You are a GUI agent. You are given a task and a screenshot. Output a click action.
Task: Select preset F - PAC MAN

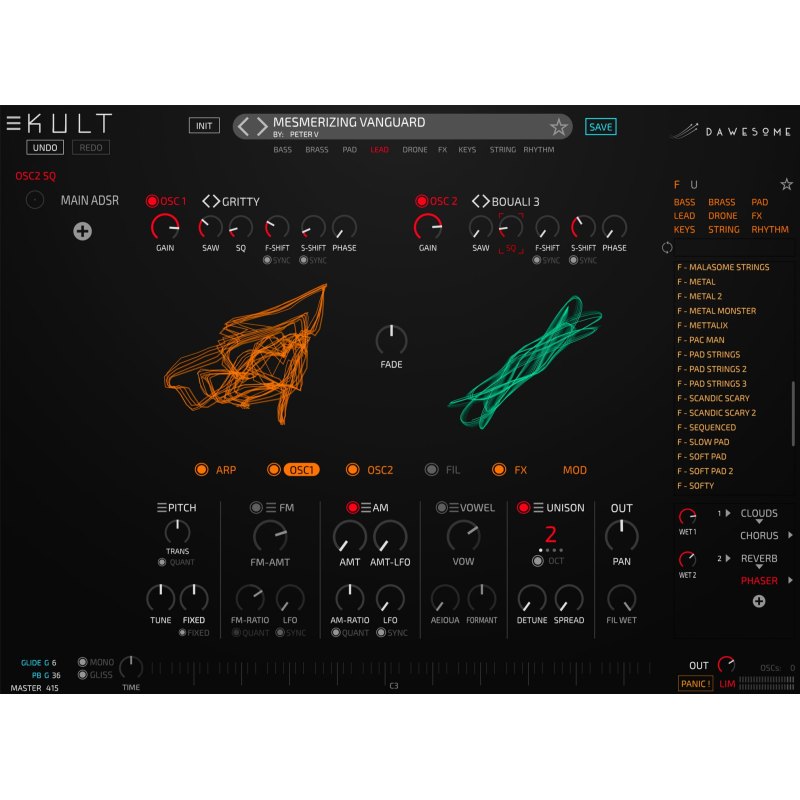click(x=701, y=340)
